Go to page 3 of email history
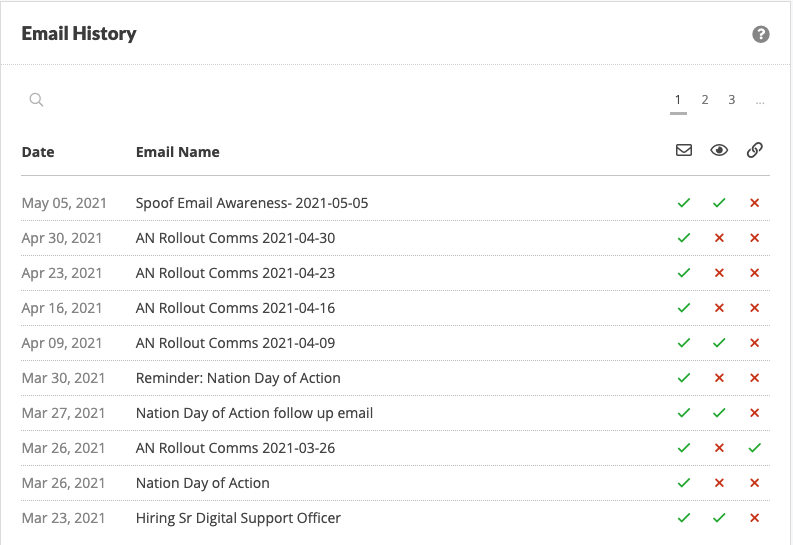Screen dimensions: 793x545 [732, 100]
